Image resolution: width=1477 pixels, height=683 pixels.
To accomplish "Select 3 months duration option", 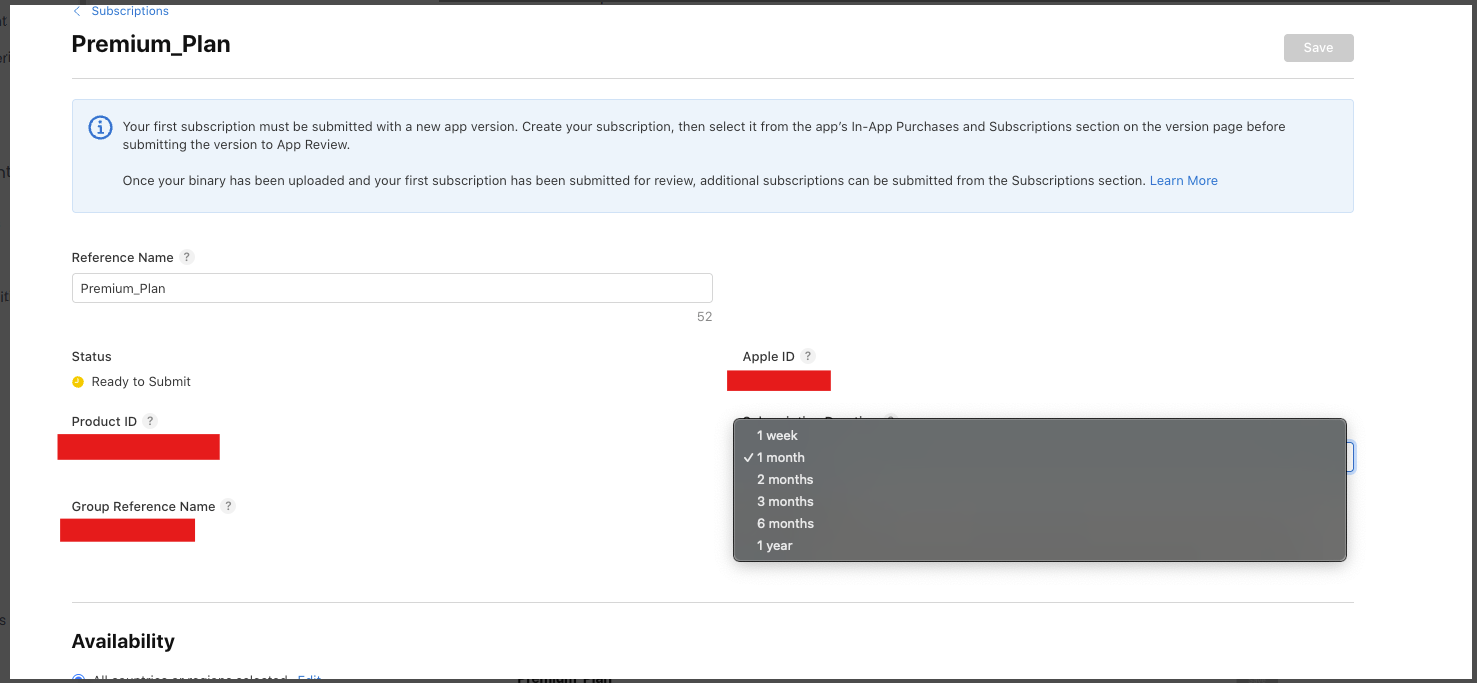I will click(x=1040, y=501).
